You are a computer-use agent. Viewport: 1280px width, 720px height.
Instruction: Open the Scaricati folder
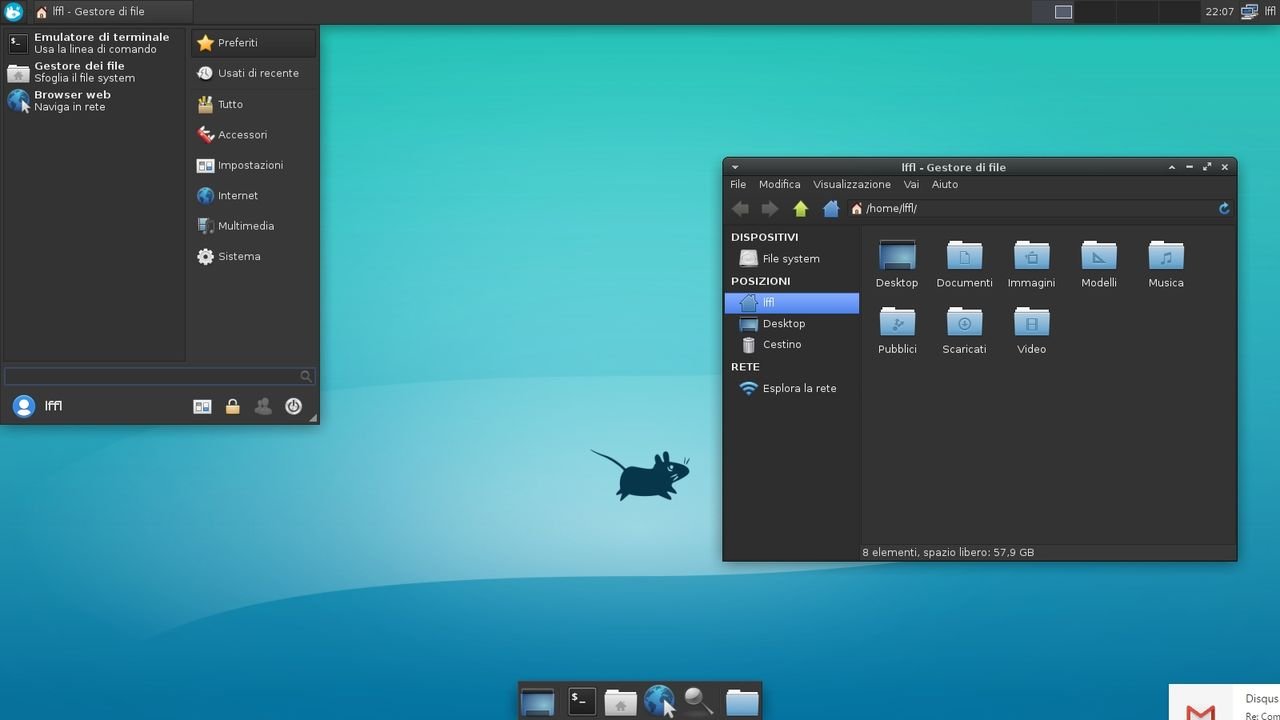pos(964,330)
